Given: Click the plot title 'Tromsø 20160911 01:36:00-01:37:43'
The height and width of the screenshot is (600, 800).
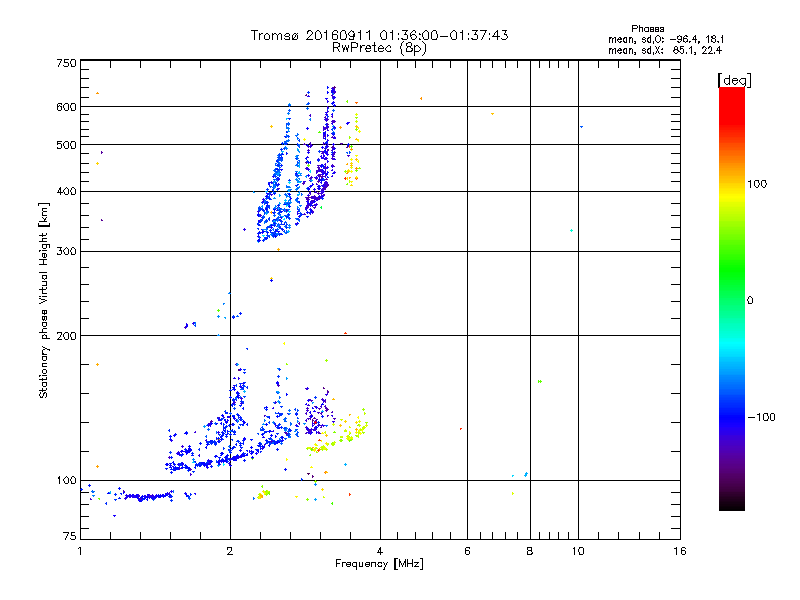Looking at the screenshot, I should tap(380, 35).
